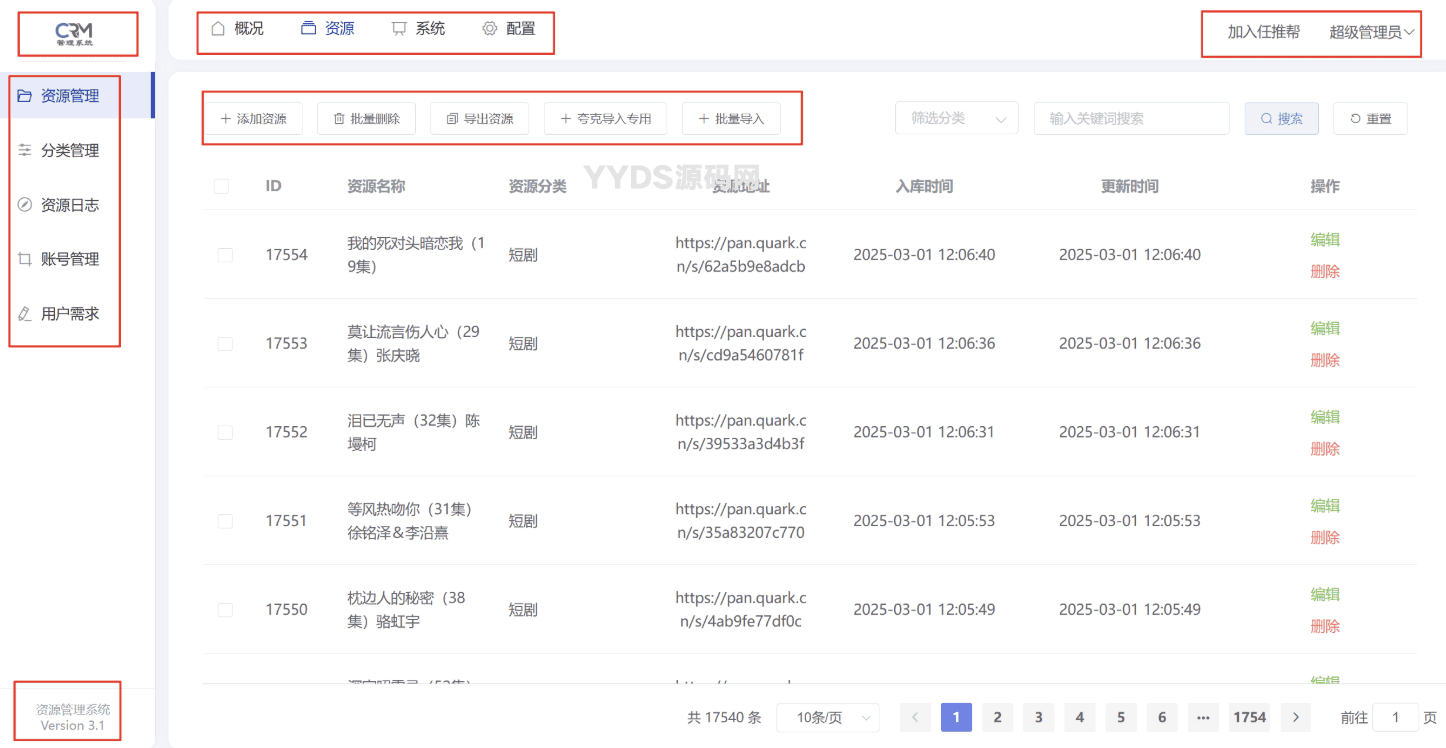Click the compass icon beside 资源日志
Screen dimensions: 1446x748
click(25, 205)
